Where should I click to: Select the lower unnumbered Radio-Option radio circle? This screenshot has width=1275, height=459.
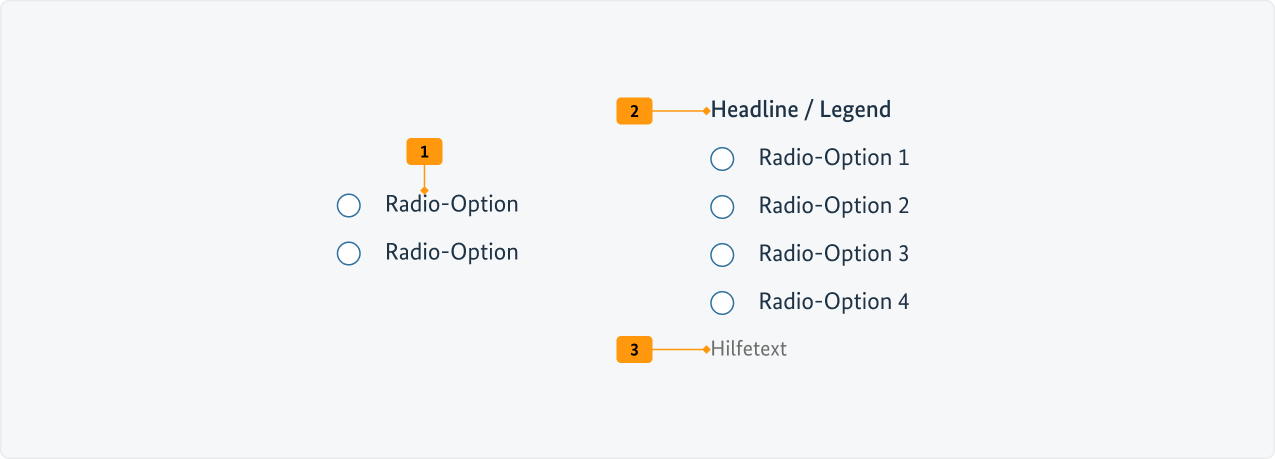point(349,254)
